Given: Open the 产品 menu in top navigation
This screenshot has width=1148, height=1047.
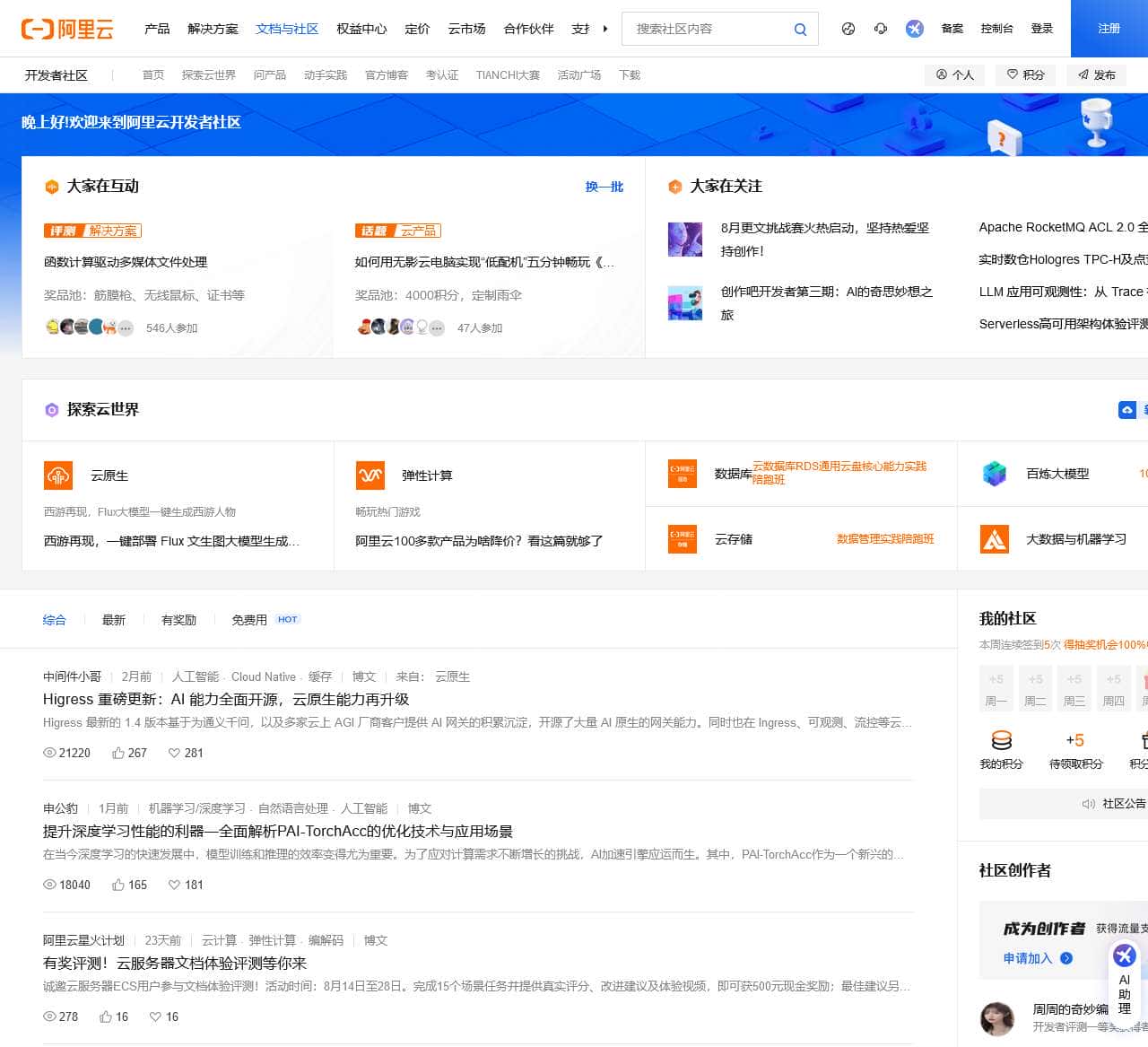Looking at the screenshot, I should coord(157,29).
